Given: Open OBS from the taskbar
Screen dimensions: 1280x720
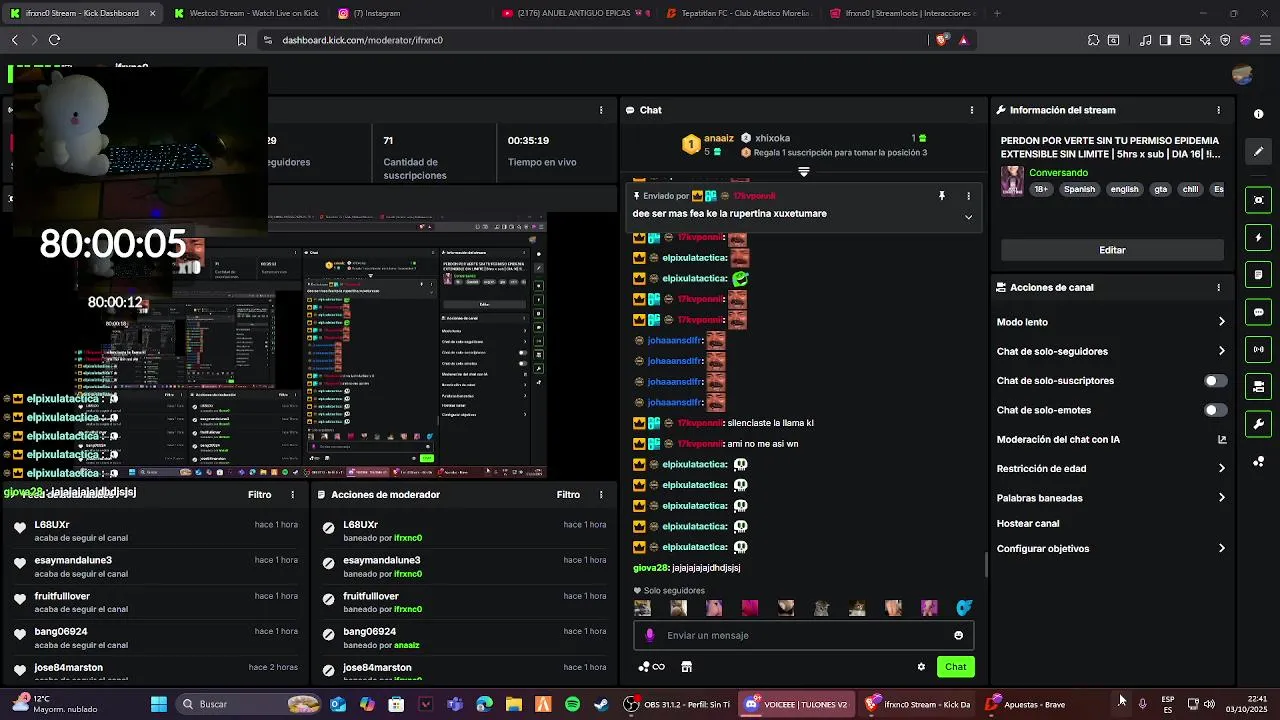Looking at the screenshot, I should click(x=679, y=704).
